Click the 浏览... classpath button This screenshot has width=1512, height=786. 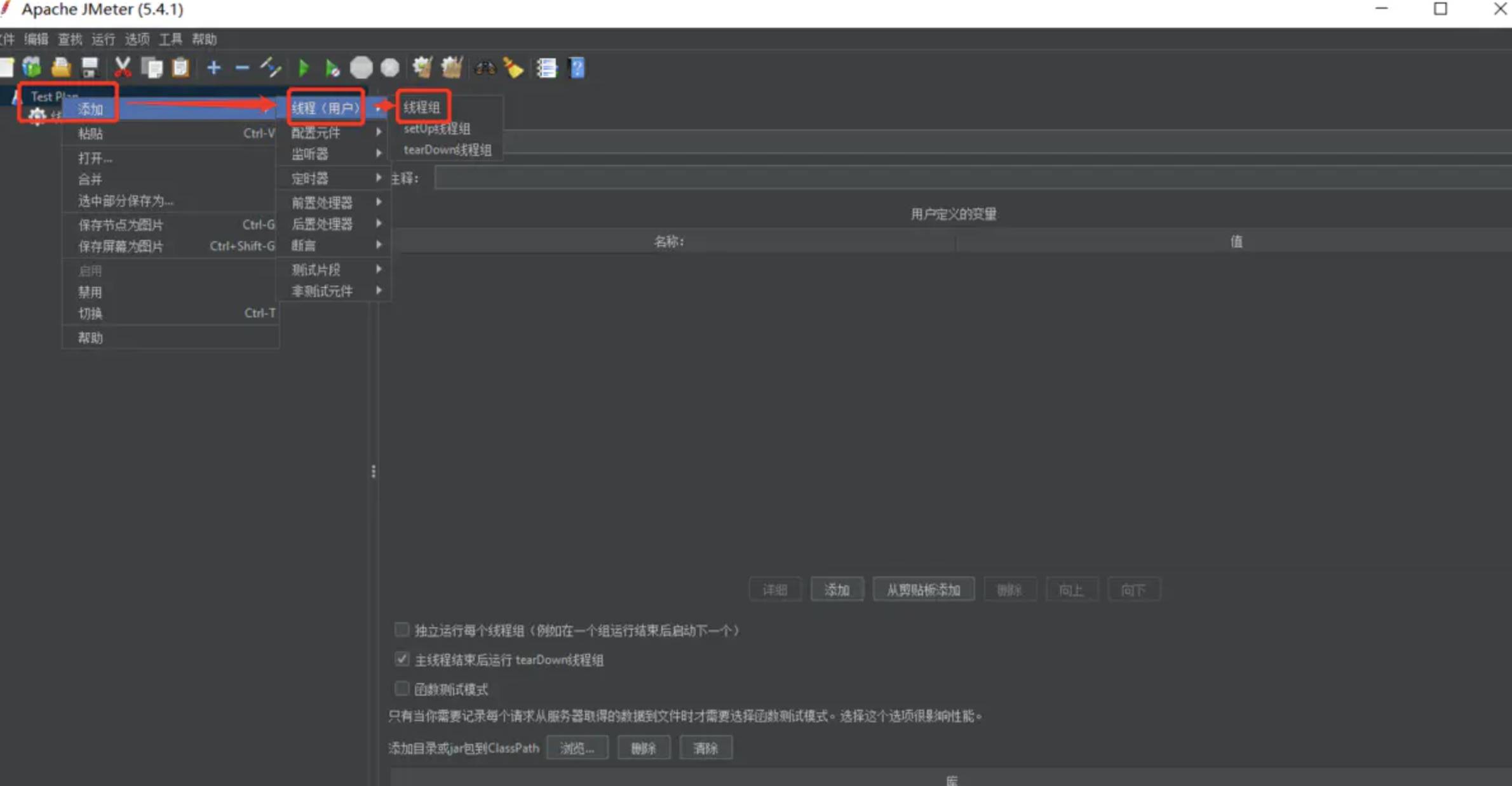point(577,748)
